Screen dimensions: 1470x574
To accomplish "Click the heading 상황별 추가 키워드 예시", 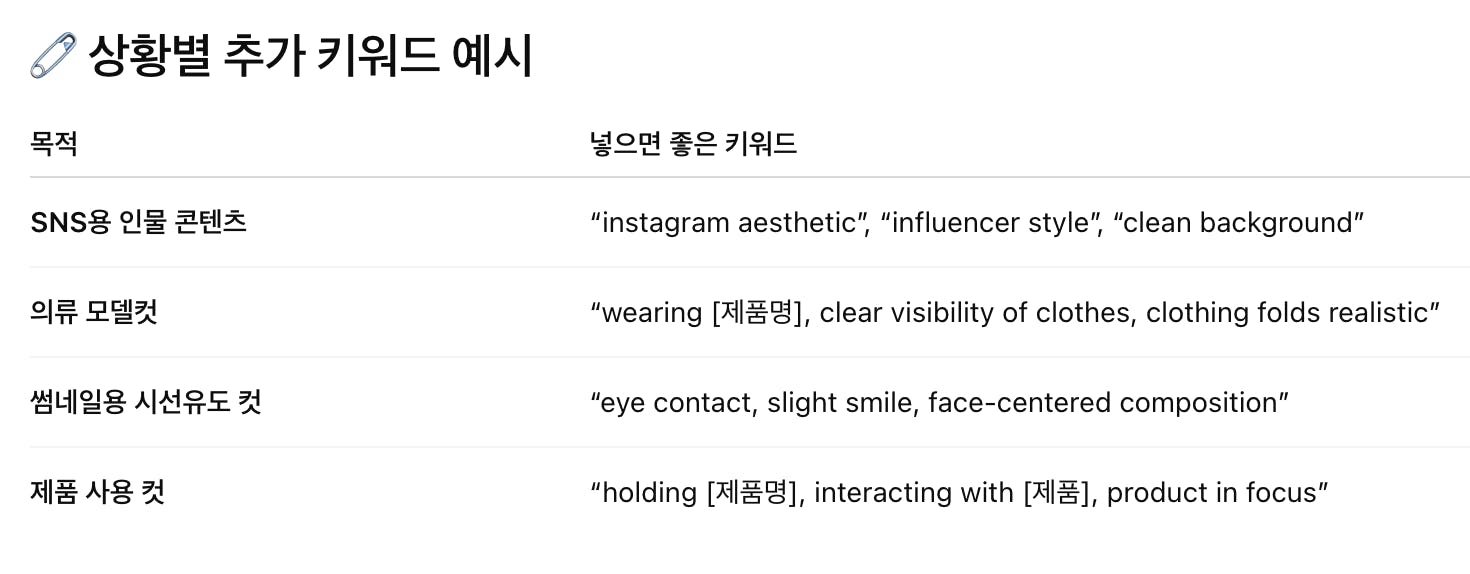I will (310, 56).
